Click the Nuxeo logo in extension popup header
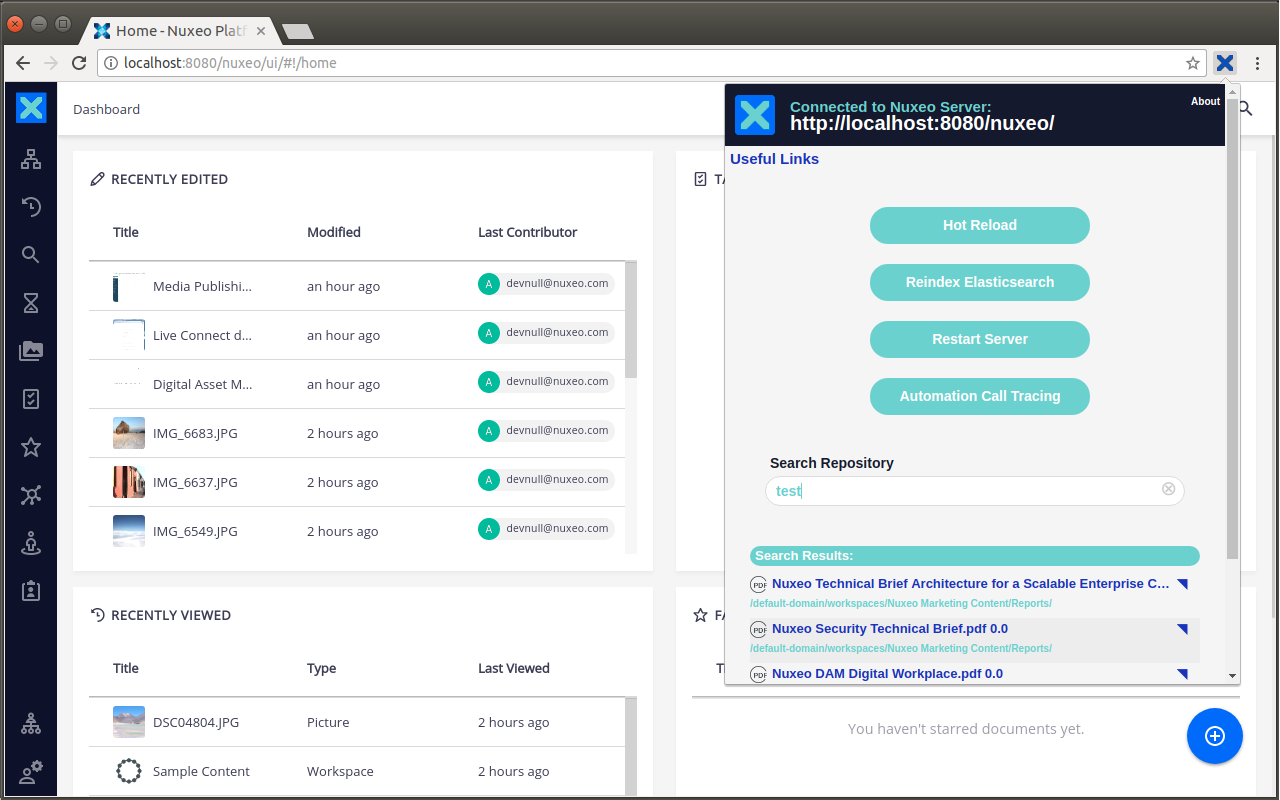 (x=755, y=115)
